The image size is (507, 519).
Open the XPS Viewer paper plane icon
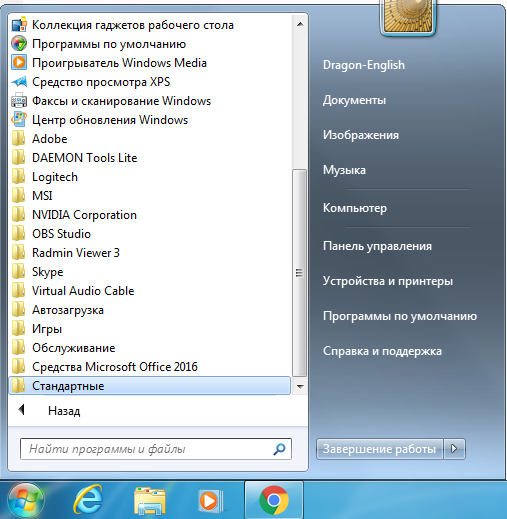coord(19,82)
